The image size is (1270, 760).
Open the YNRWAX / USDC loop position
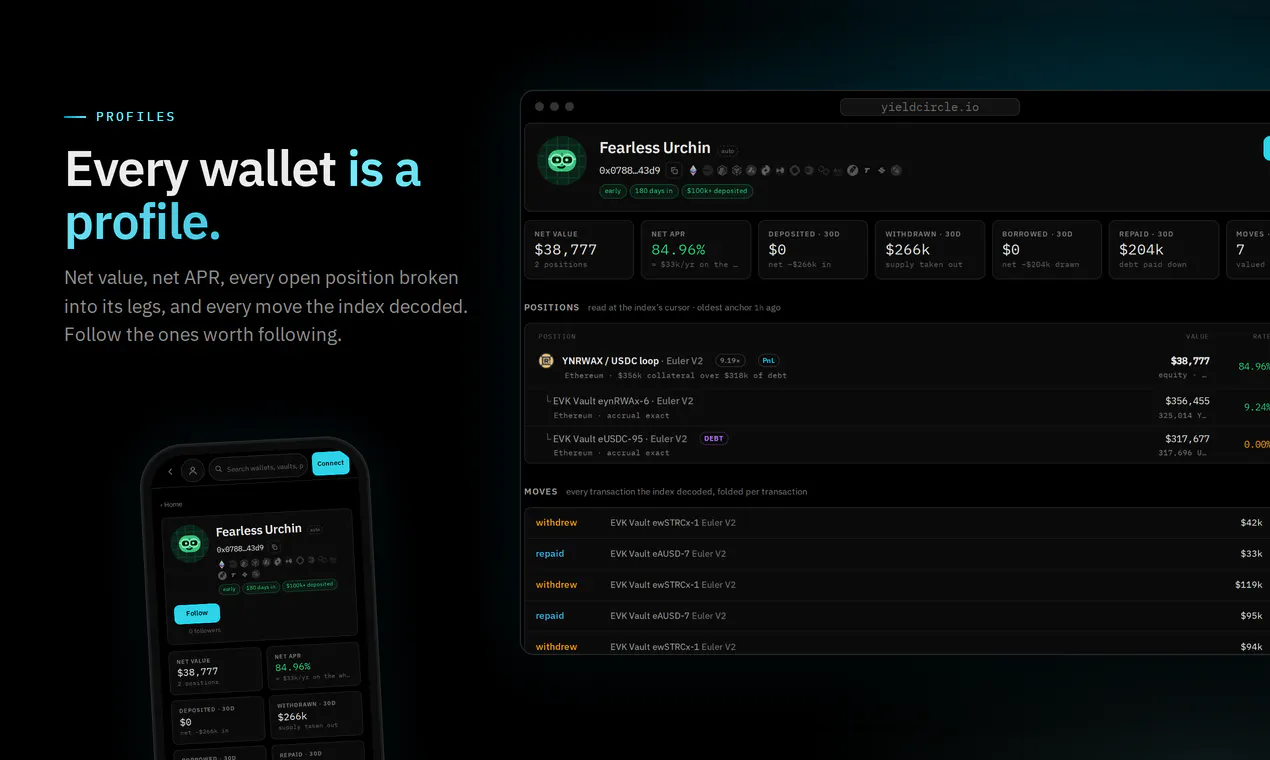click(x=897, y=366)
